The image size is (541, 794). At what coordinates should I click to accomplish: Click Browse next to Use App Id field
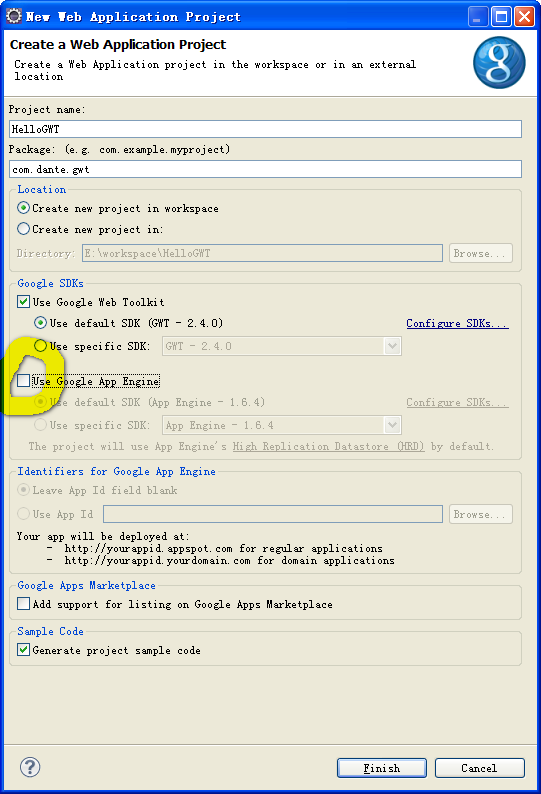[x=480, y=514]
